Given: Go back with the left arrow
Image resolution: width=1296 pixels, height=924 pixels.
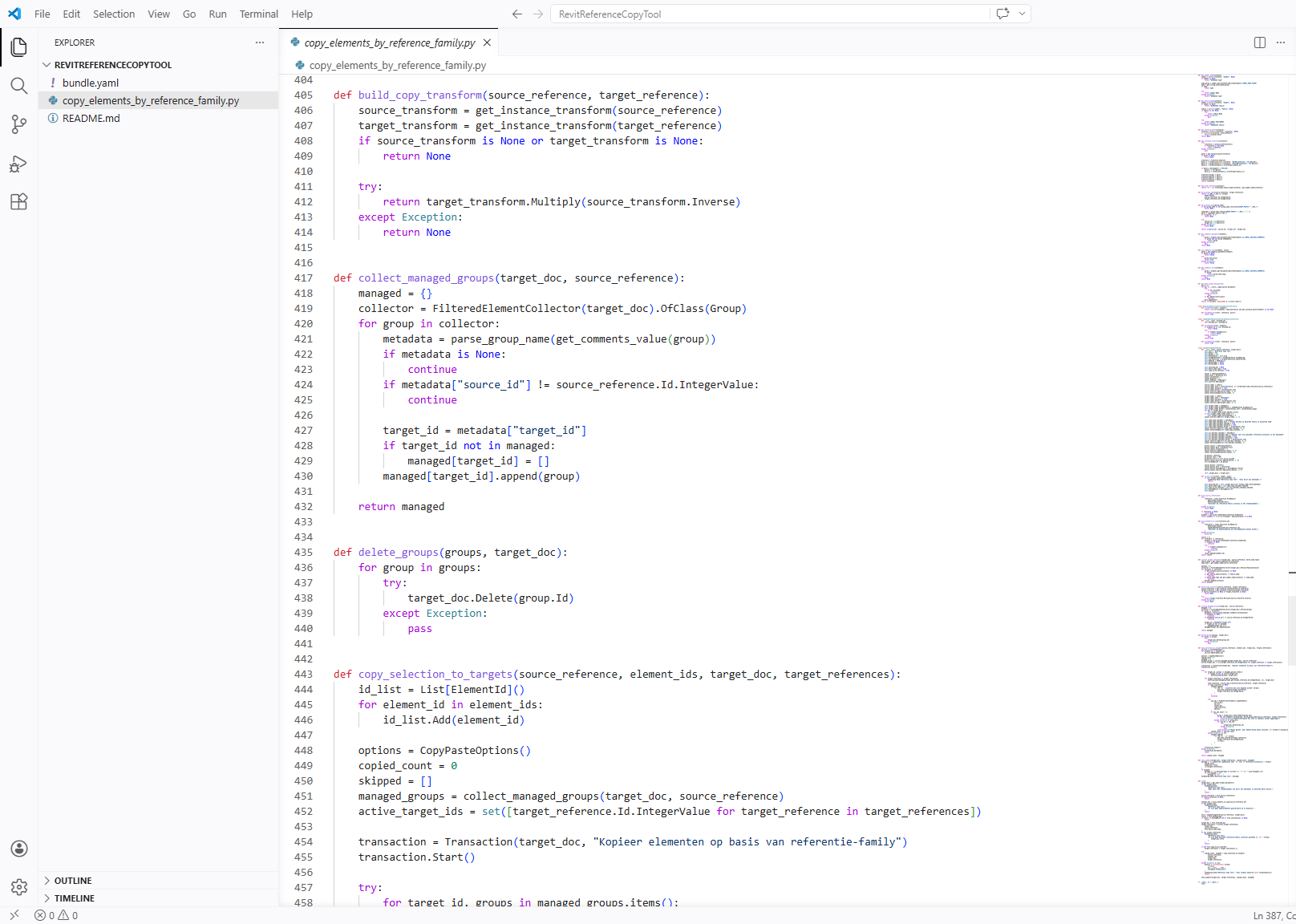Looking at the screenshot, I should (517, 14).
